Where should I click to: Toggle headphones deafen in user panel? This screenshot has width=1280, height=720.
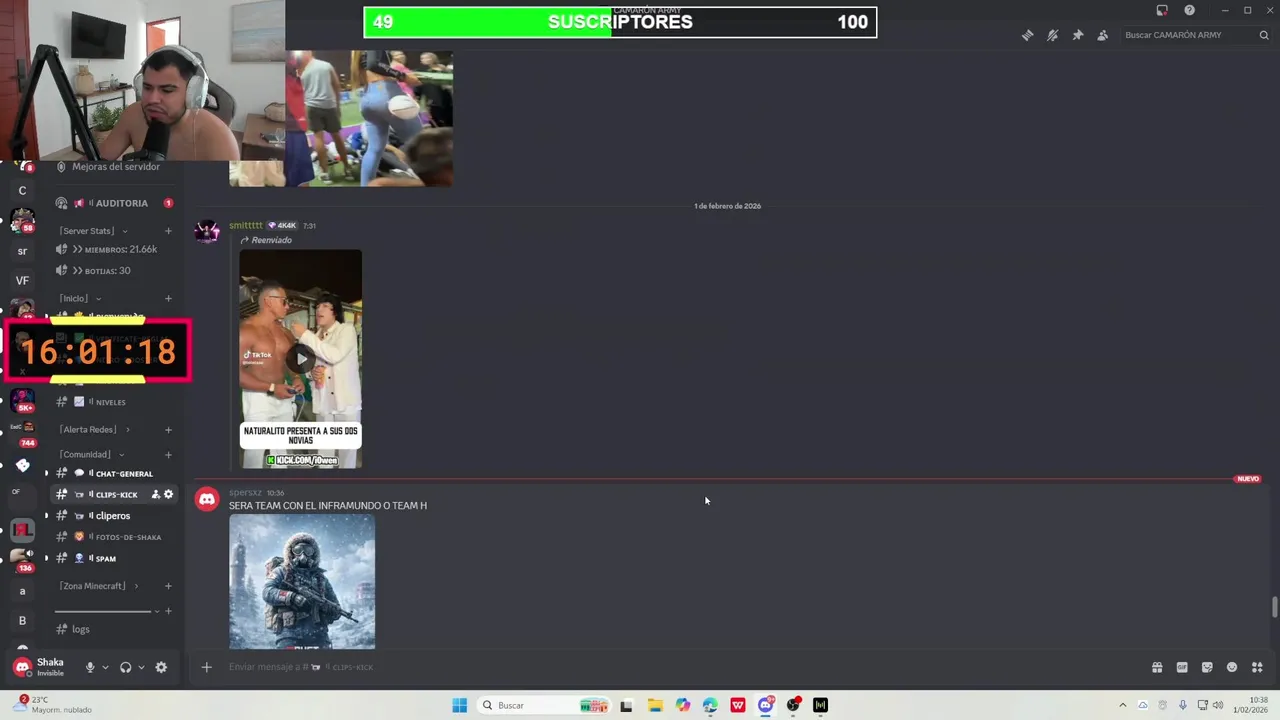click(125, 667)
